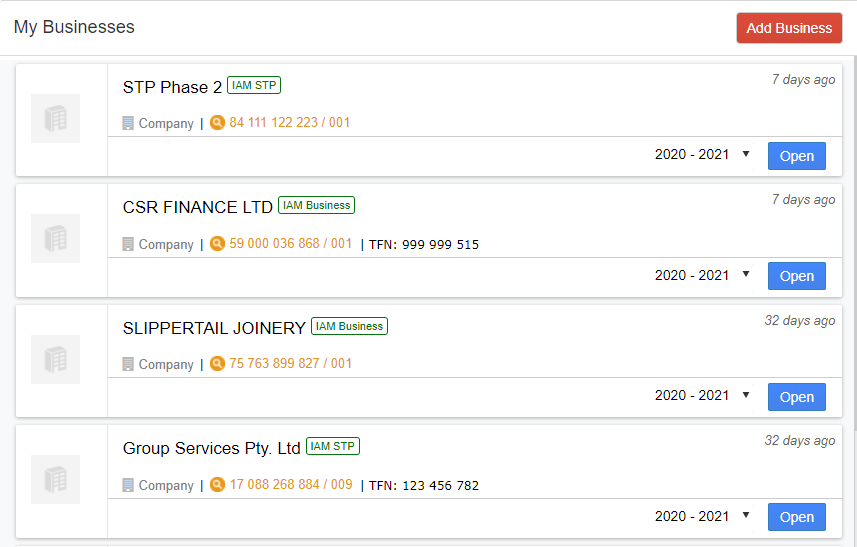Click the Add Business button
Screen dimensions: 857x547
(789, 28)
